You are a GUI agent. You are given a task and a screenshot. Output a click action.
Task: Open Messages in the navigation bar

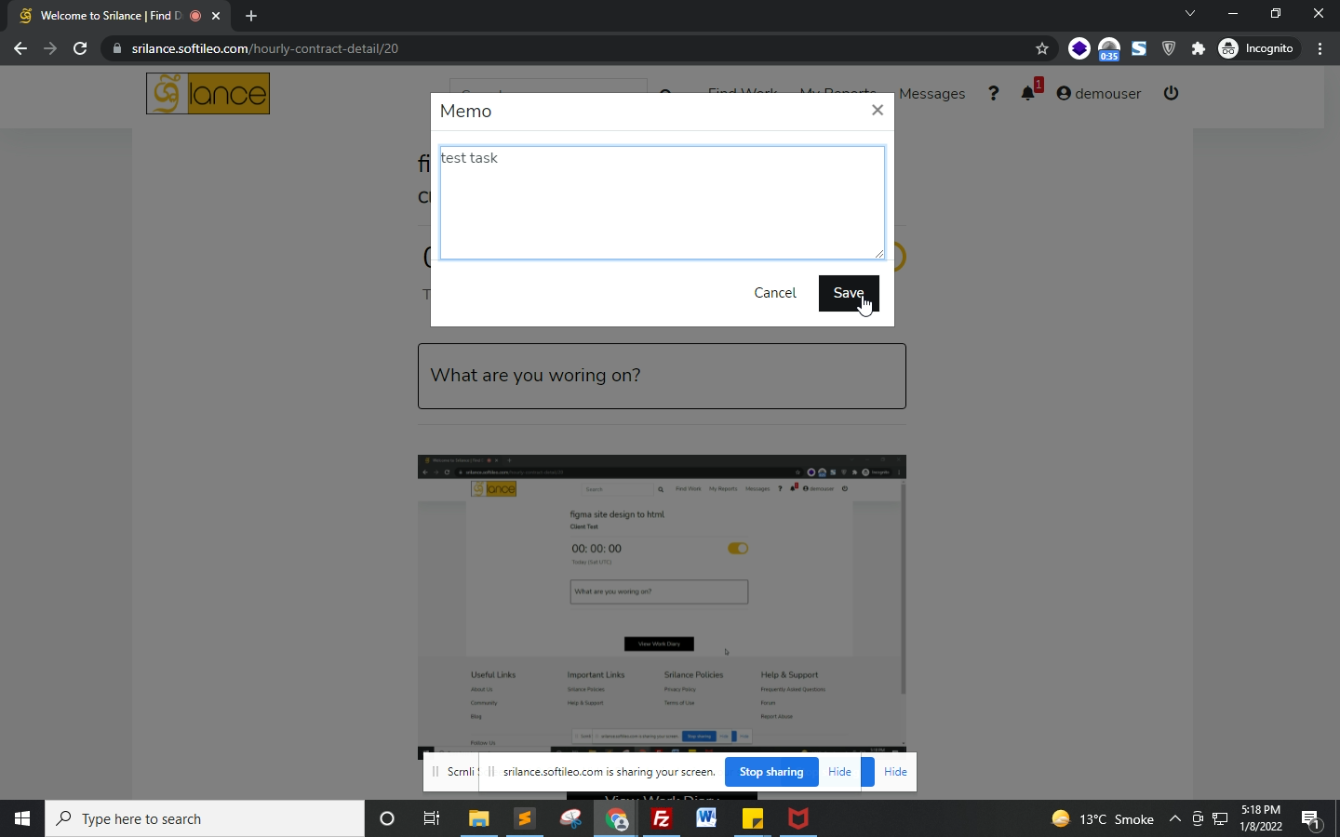[x=931, y=93]
